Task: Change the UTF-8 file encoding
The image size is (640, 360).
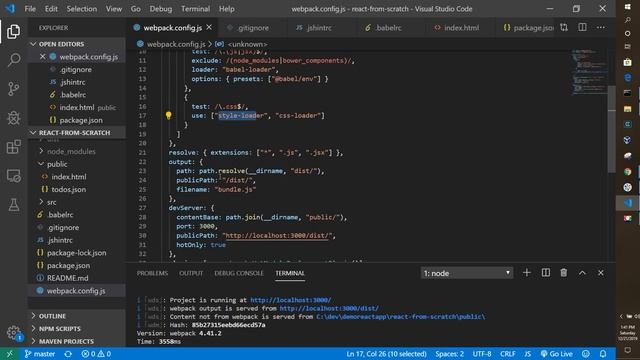Action: (482, 354)
